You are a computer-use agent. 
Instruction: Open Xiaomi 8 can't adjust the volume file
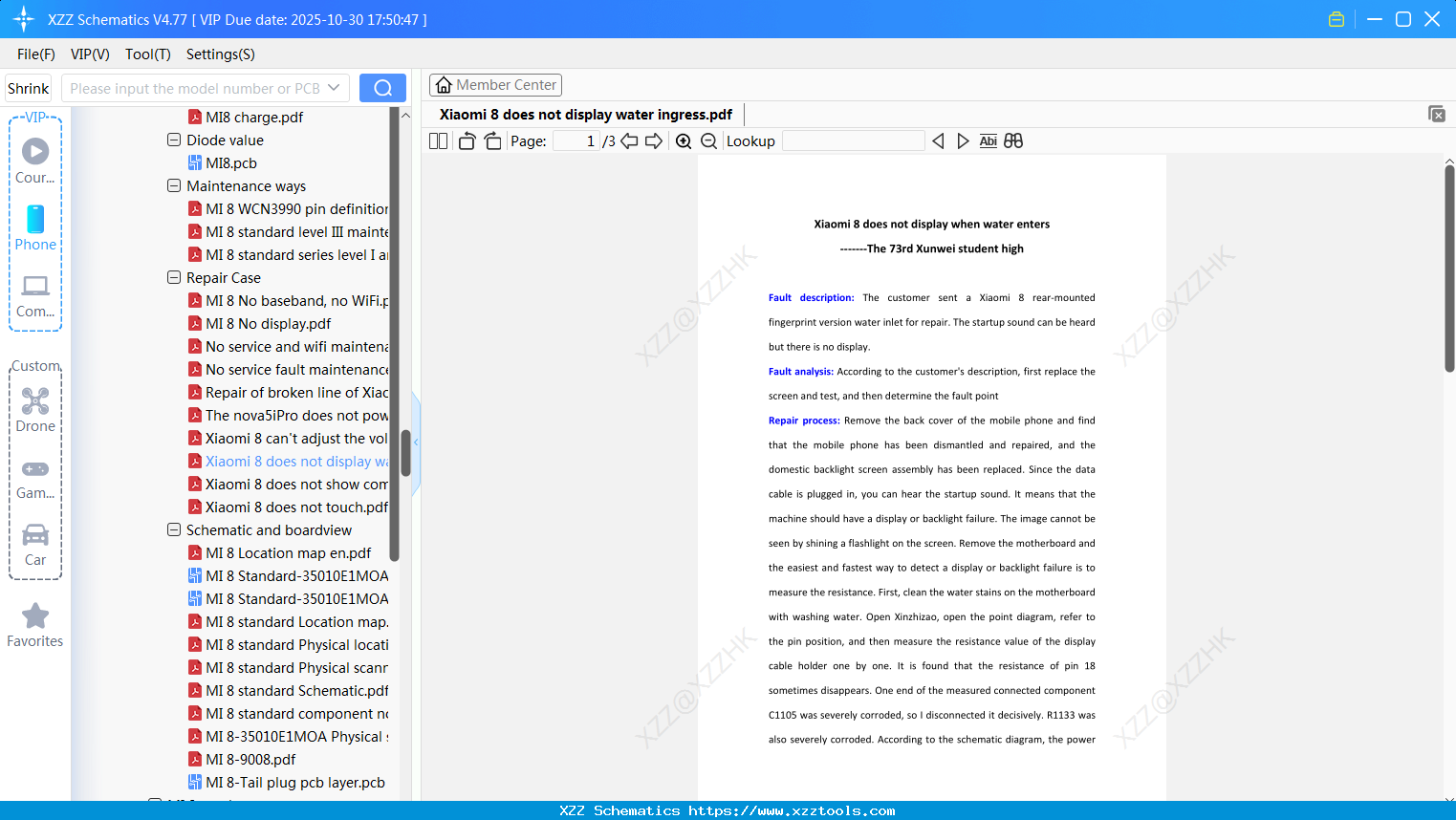pos(288,438)
